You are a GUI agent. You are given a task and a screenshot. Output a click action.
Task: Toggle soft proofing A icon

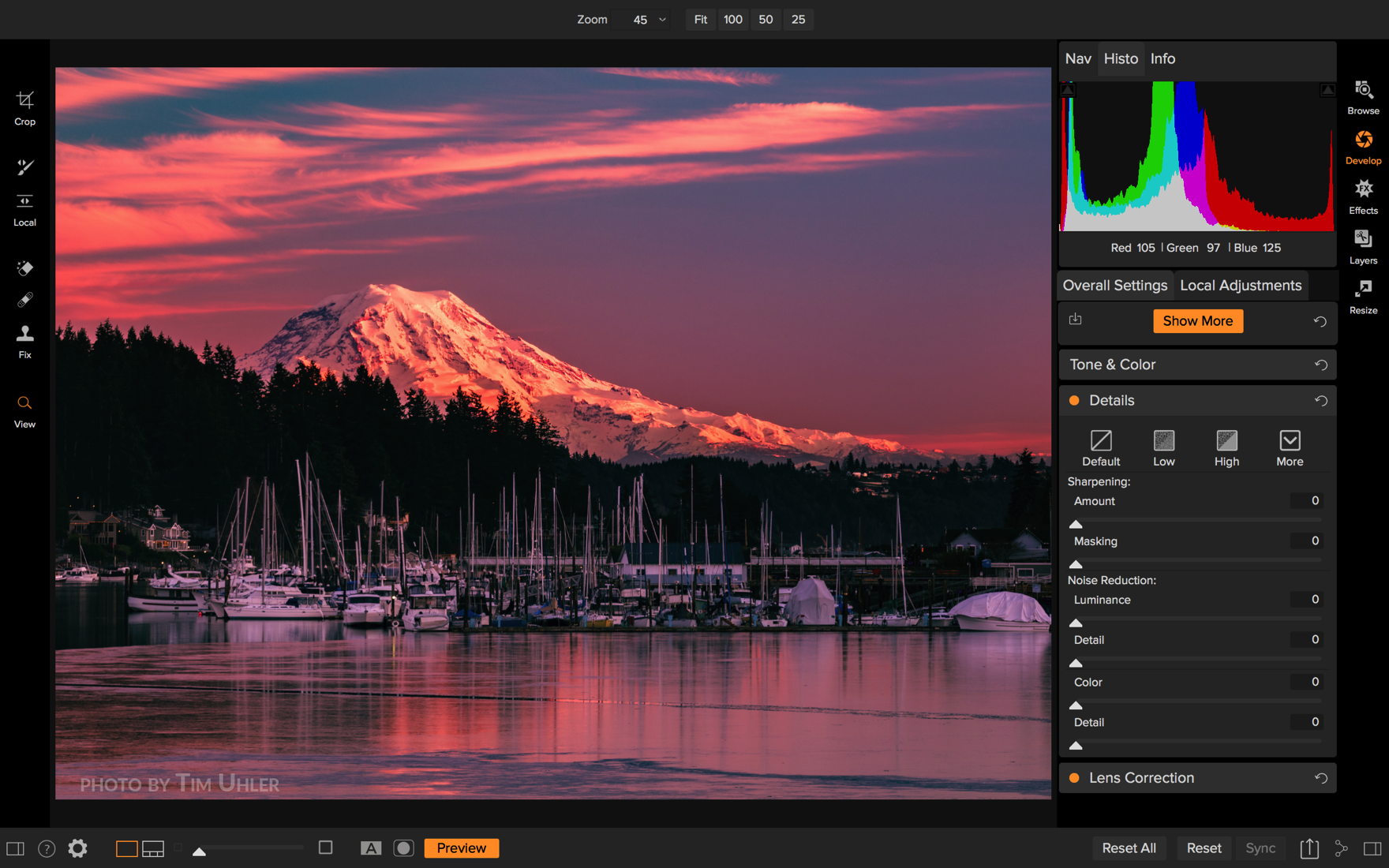tap(370, 848)
